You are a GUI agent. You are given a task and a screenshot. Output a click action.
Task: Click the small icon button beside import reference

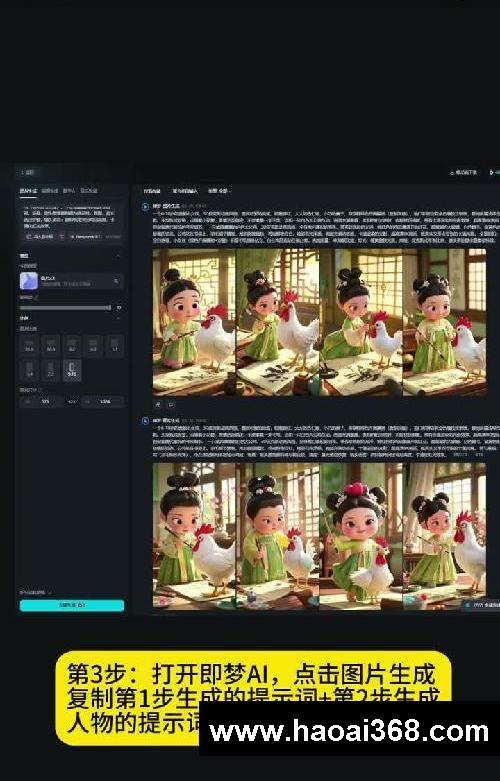pos(61,237)
